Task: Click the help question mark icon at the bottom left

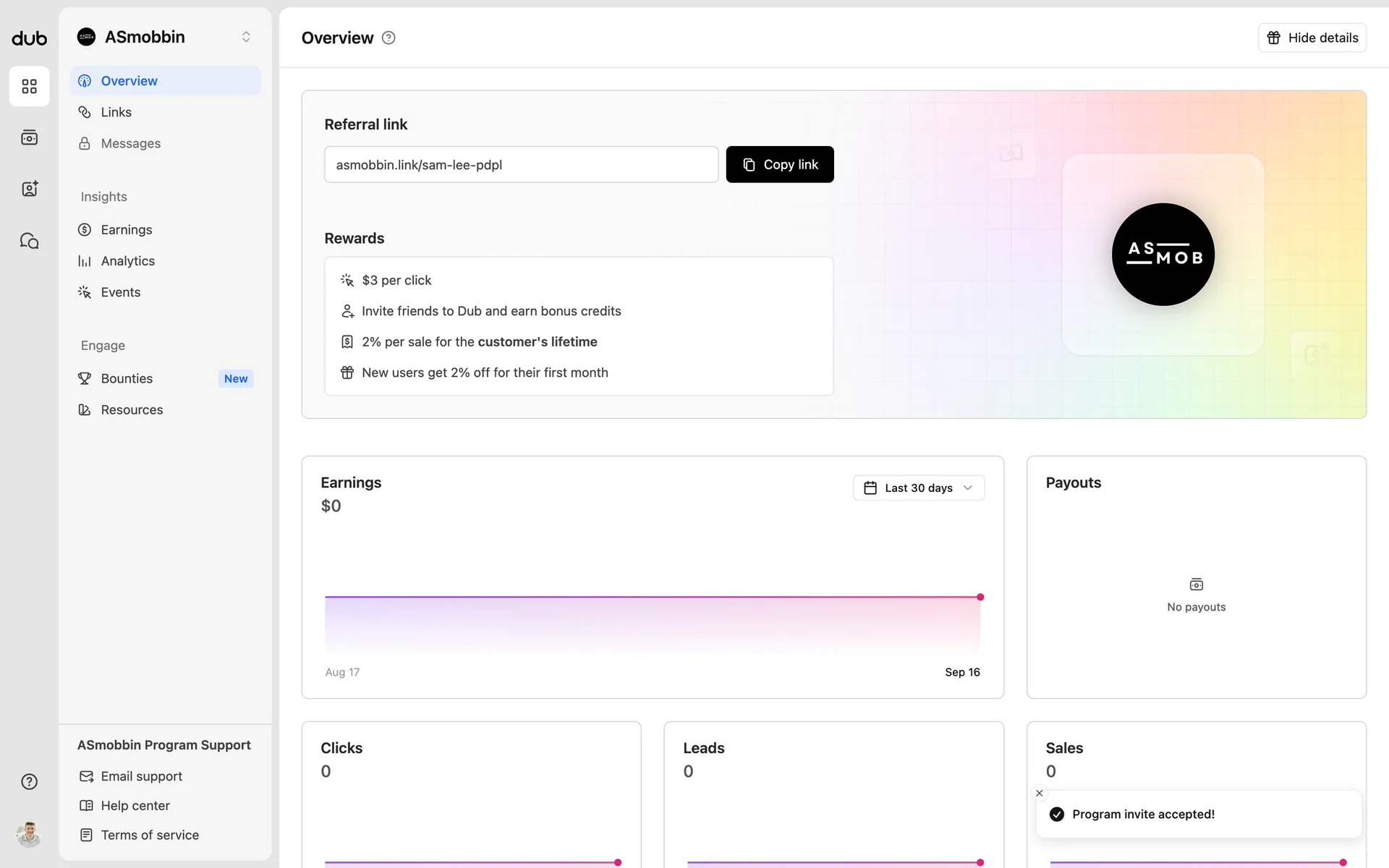Action: point(29,782)
